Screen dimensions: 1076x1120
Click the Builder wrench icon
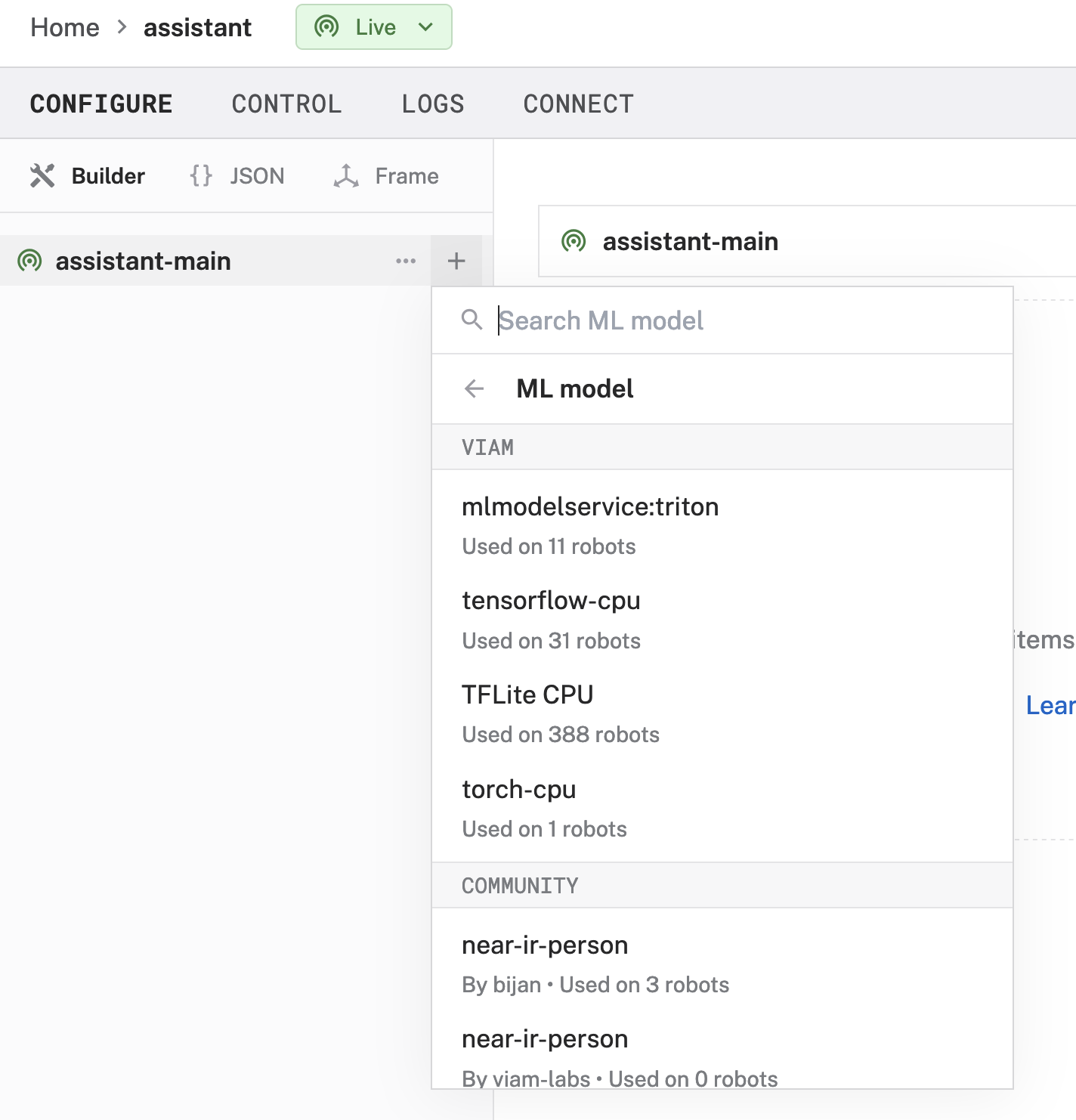click(x=42, y=176)
